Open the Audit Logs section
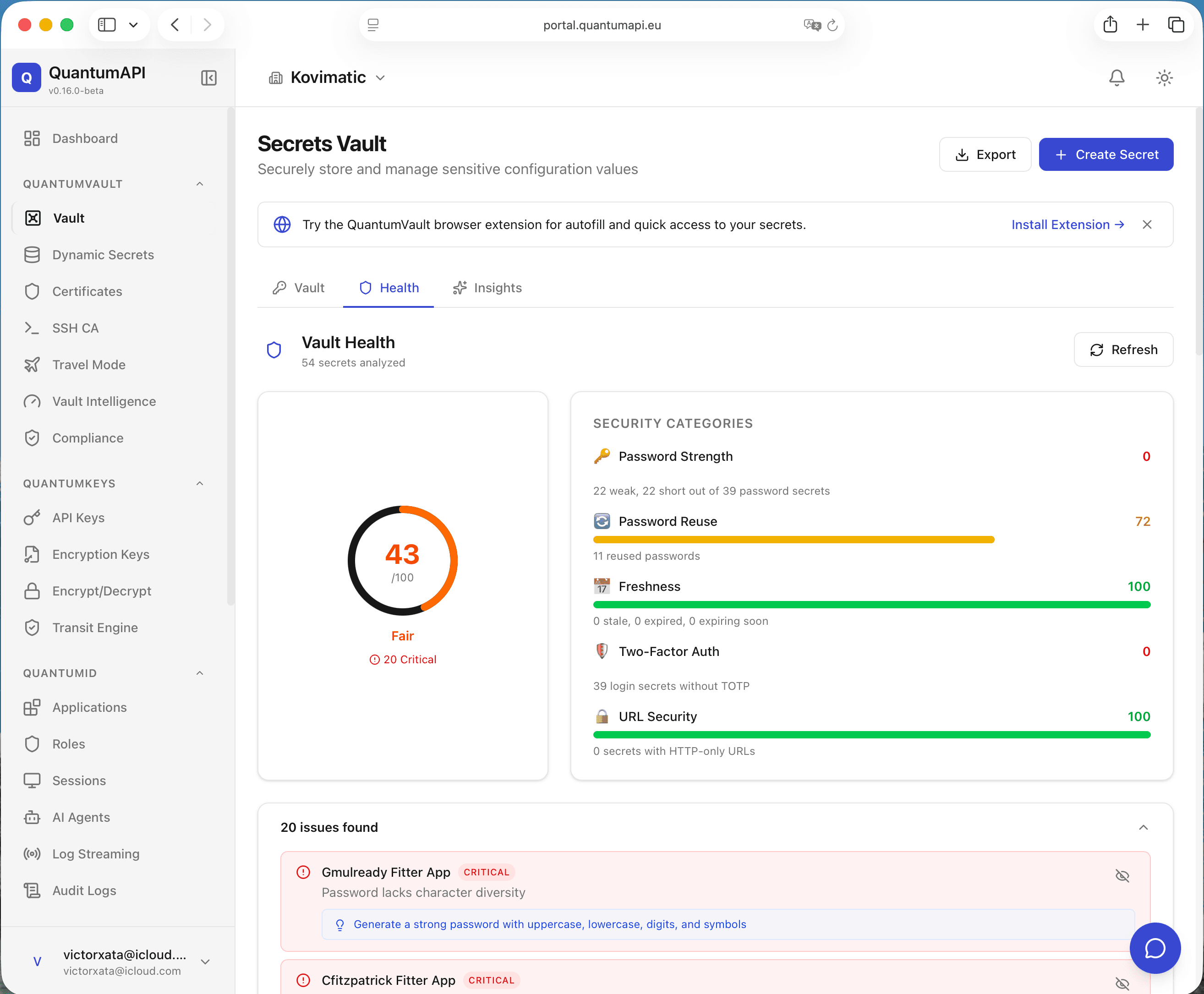 [83, 890]
